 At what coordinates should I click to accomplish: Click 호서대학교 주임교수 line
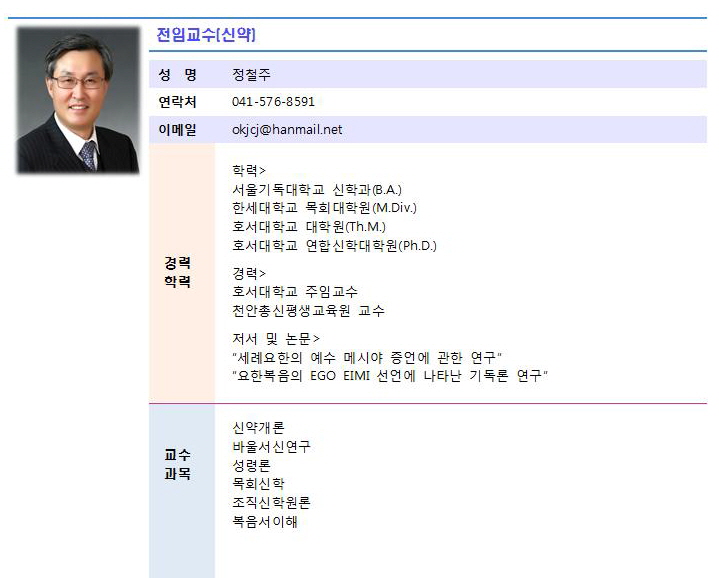295,292
